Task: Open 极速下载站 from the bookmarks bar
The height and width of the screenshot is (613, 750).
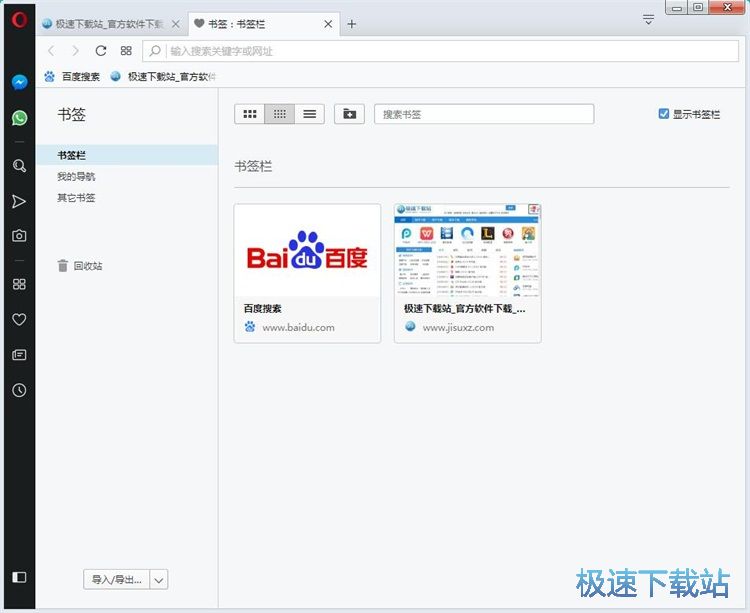Action: (x=163, y=77)
